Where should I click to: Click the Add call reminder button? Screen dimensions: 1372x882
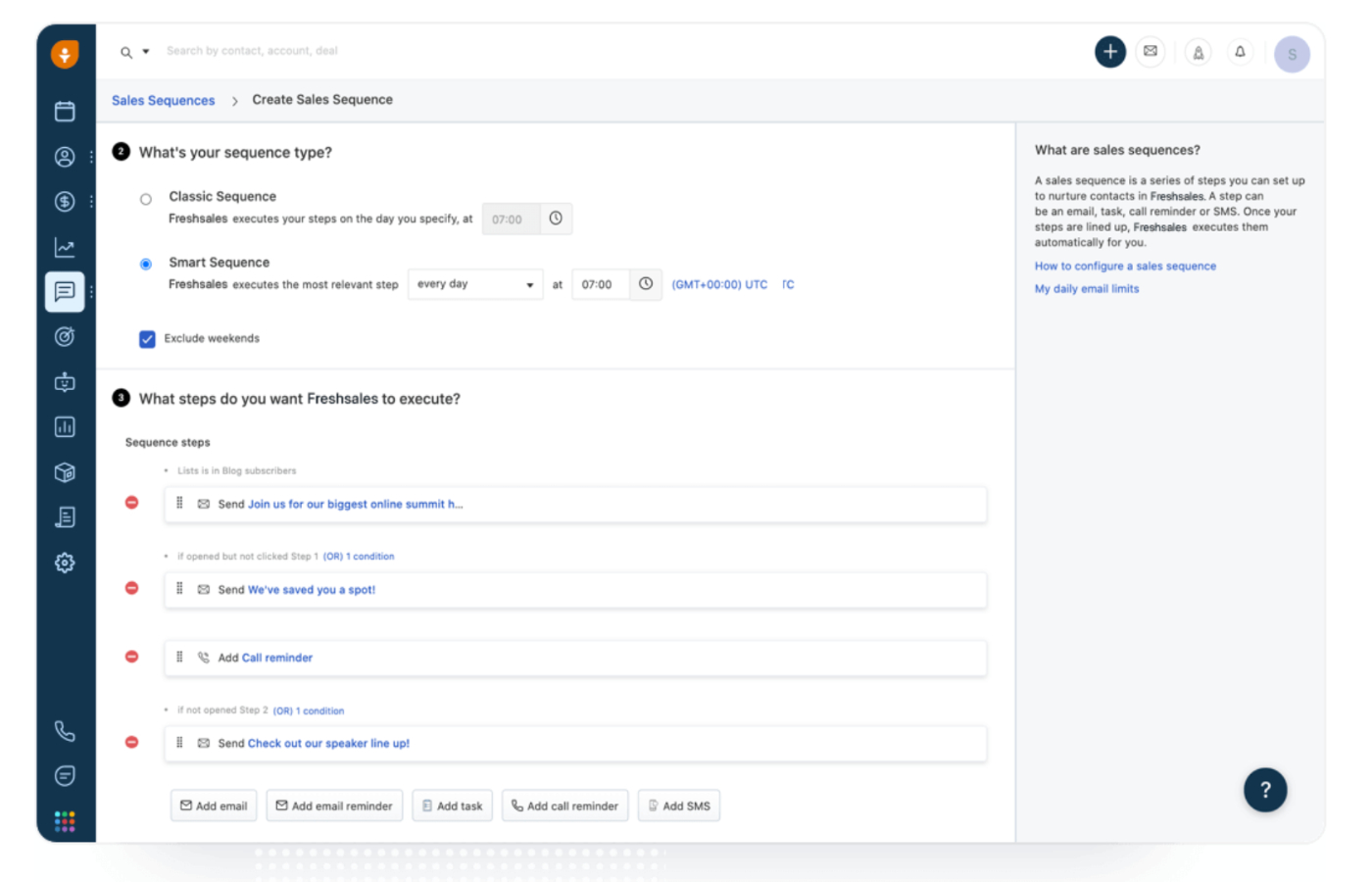pyautogui.click(x=564, y=806)
